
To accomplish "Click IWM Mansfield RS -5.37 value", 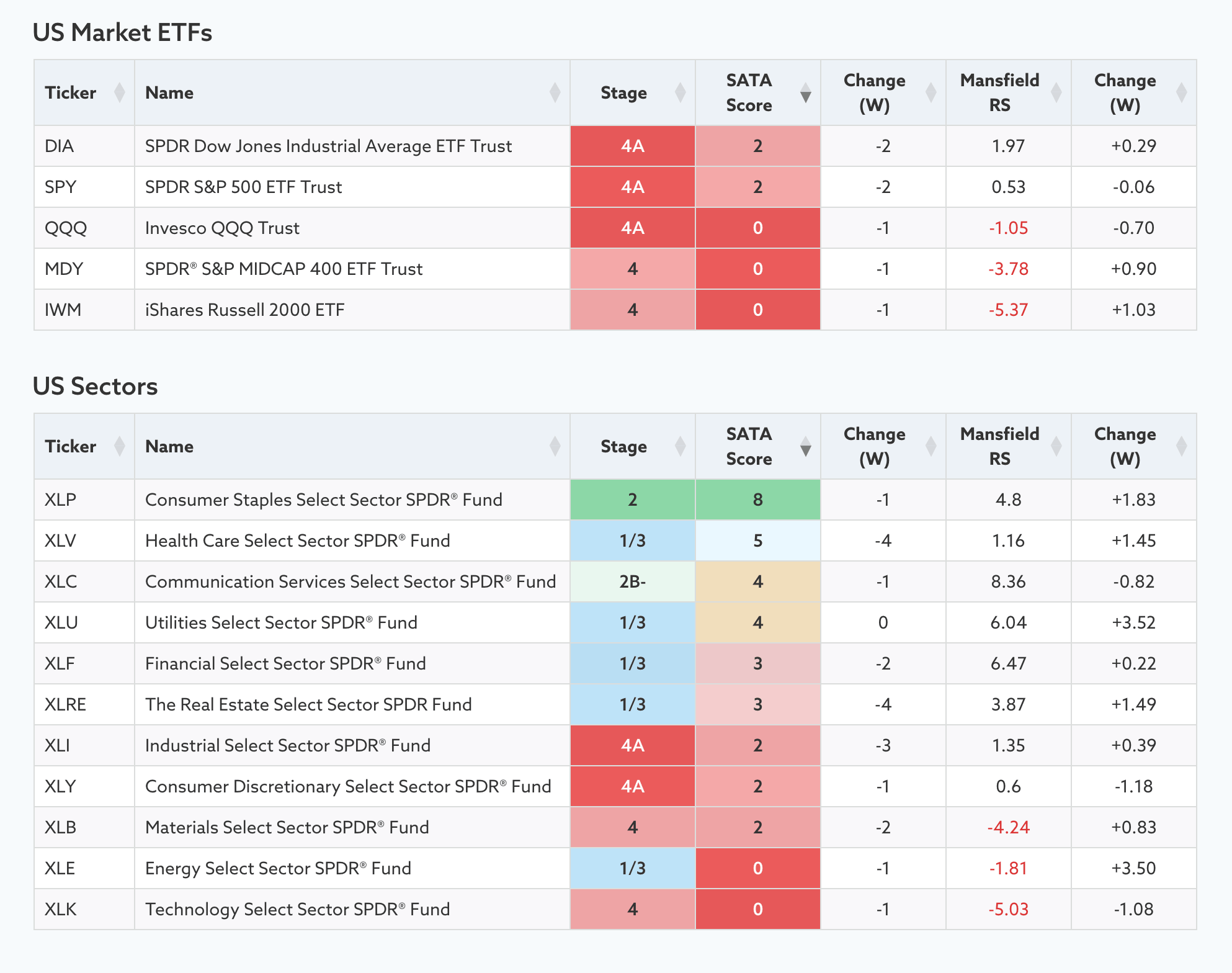I will (x=1009, y=310).
